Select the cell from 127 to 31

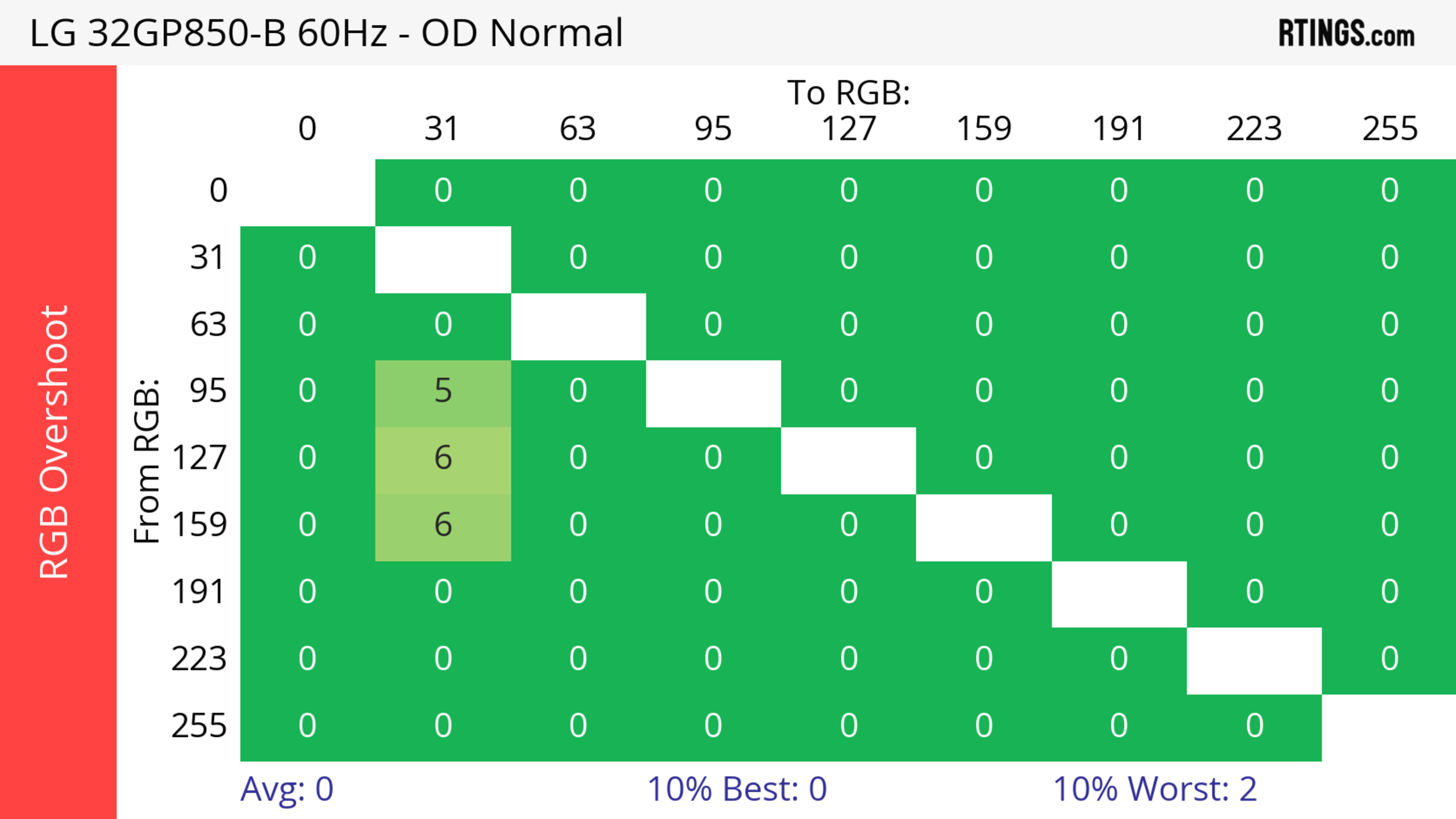coord(443,458)
